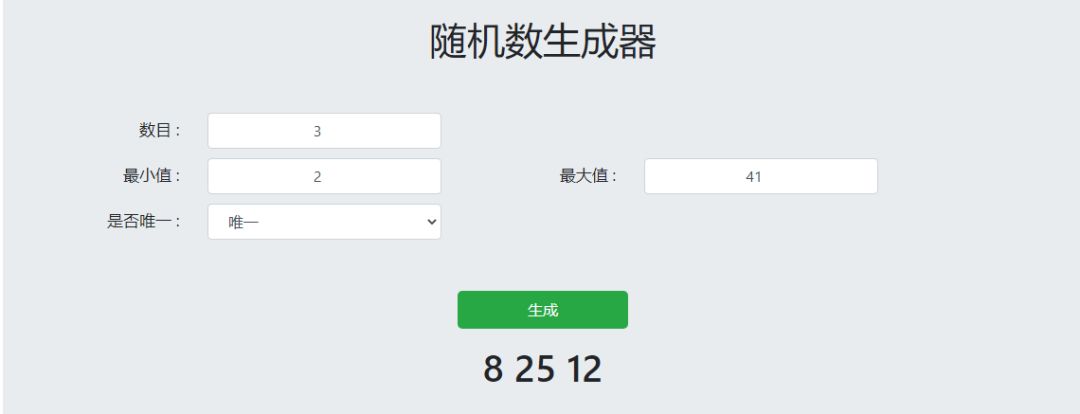This screenshot has width=1080, height=414.
Task: Click the chevron arrow on the 唯一 select box
Action: (432, 222)
